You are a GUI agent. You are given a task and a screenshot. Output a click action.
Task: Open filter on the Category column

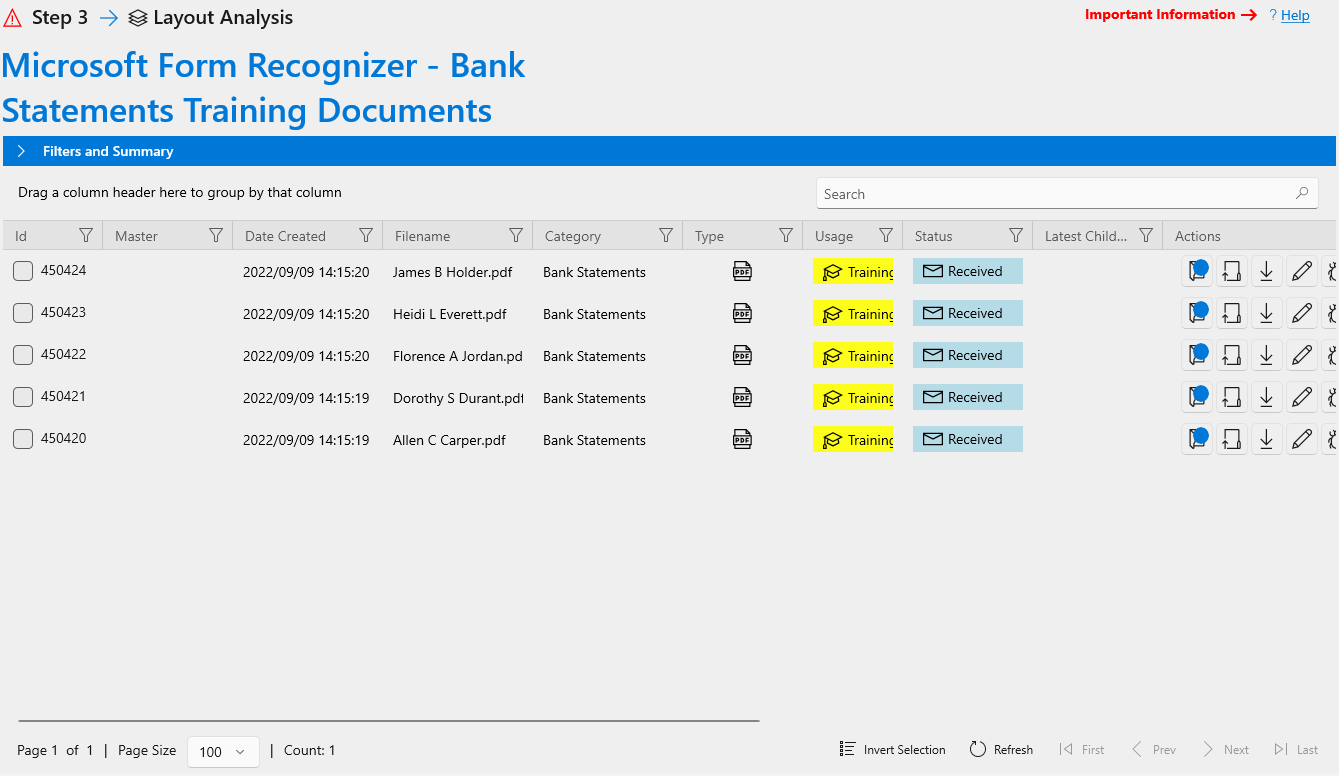click(666, 235)
